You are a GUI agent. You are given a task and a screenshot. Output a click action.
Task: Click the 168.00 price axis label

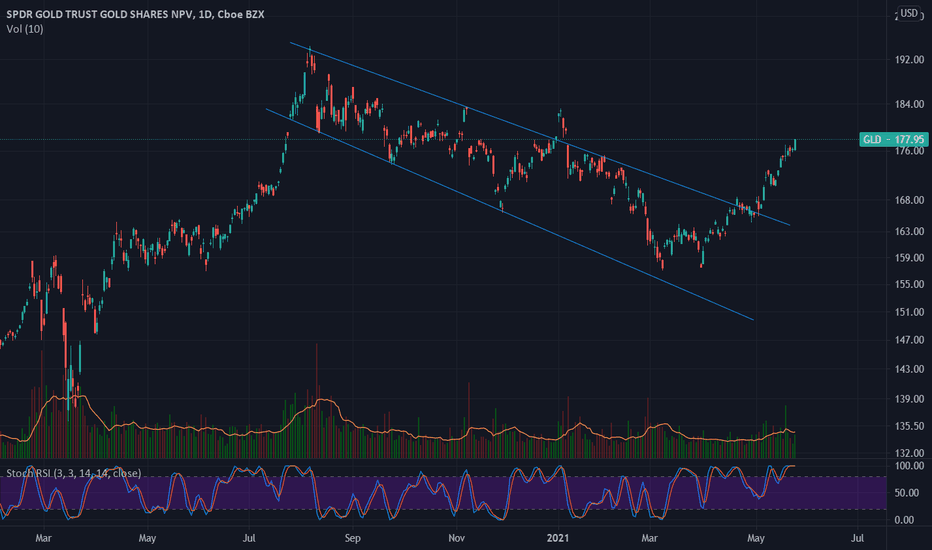click(x=909, y=200)
